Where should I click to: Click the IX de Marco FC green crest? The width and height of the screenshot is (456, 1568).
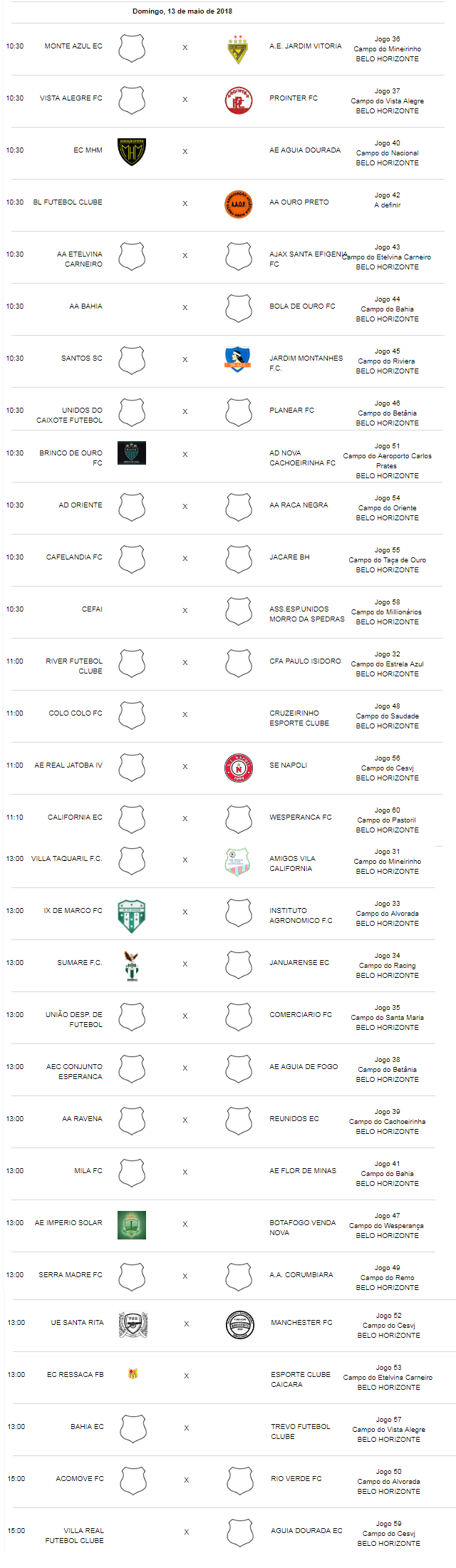click(132, 916)
